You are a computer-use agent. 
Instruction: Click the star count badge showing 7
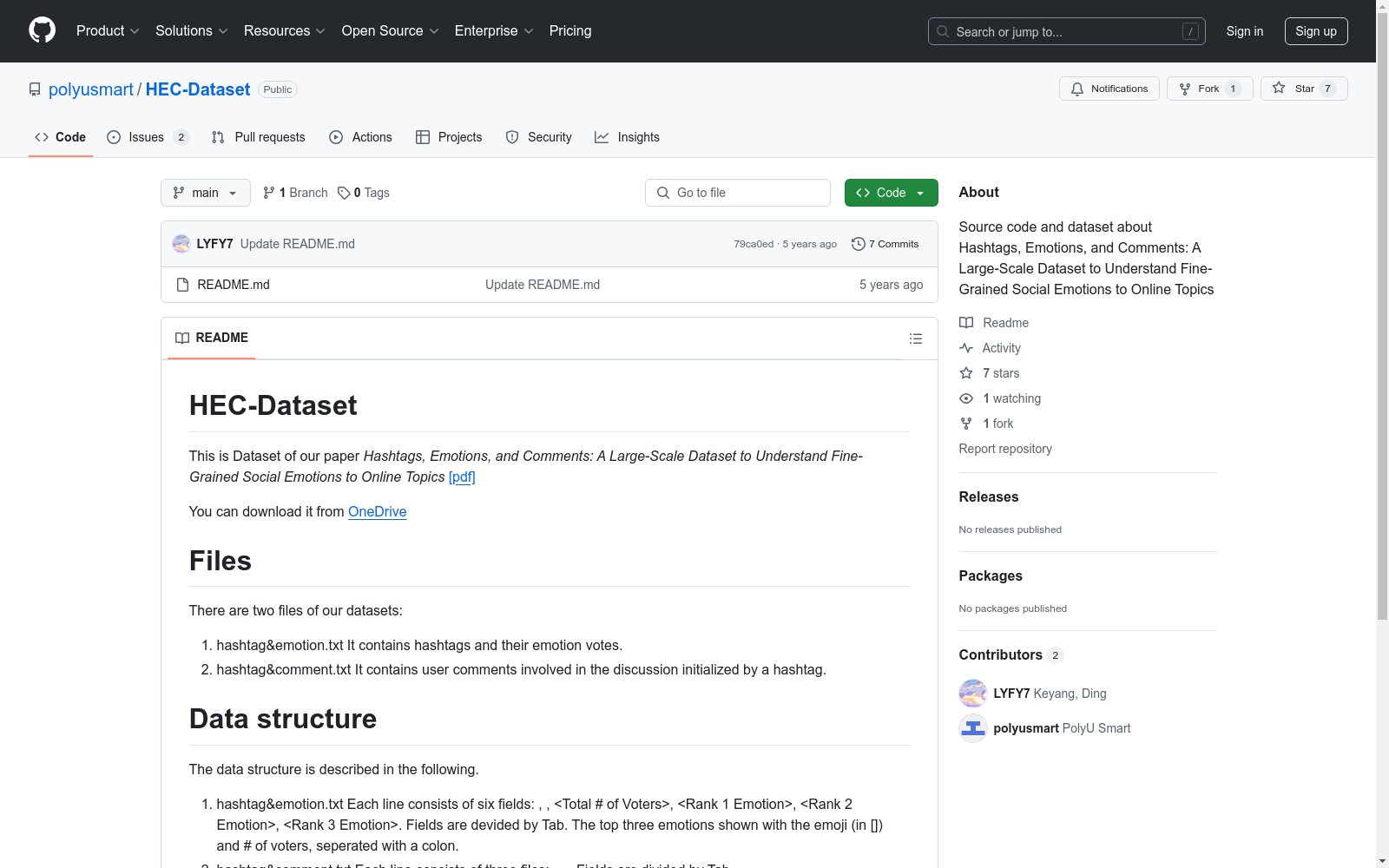[x=1327, y=89]
